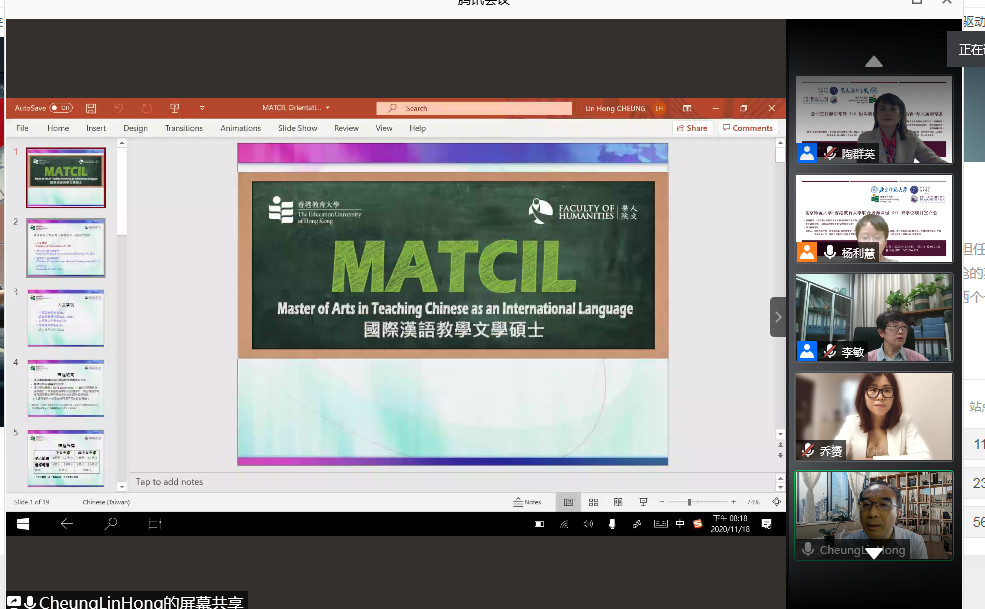The width and height of the screenshot is (985, 609).
Task: Start Slide Show from status bar icon
Action: coord(643,502)
